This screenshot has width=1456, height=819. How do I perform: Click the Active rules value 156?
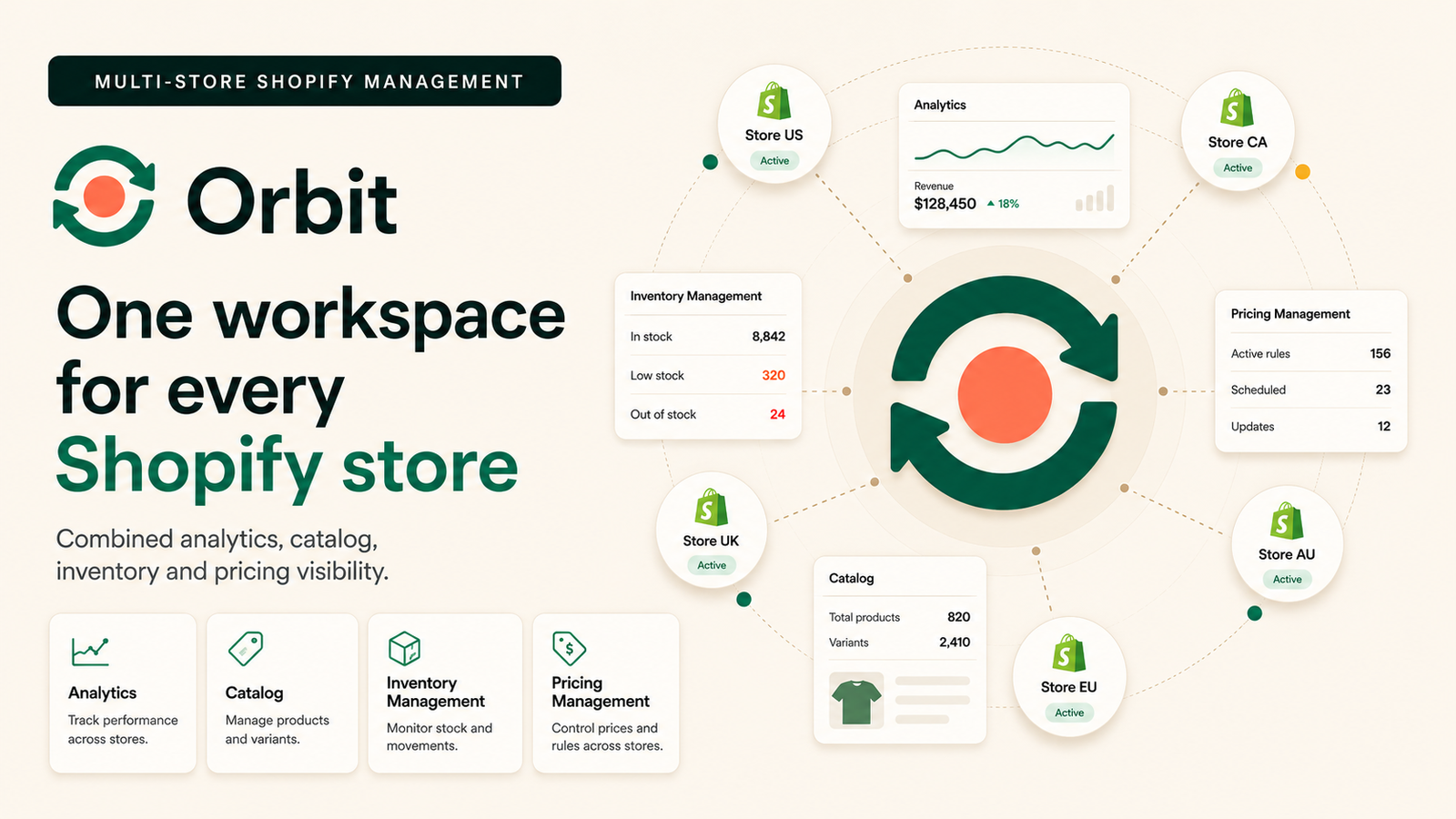pos(1380,354)
